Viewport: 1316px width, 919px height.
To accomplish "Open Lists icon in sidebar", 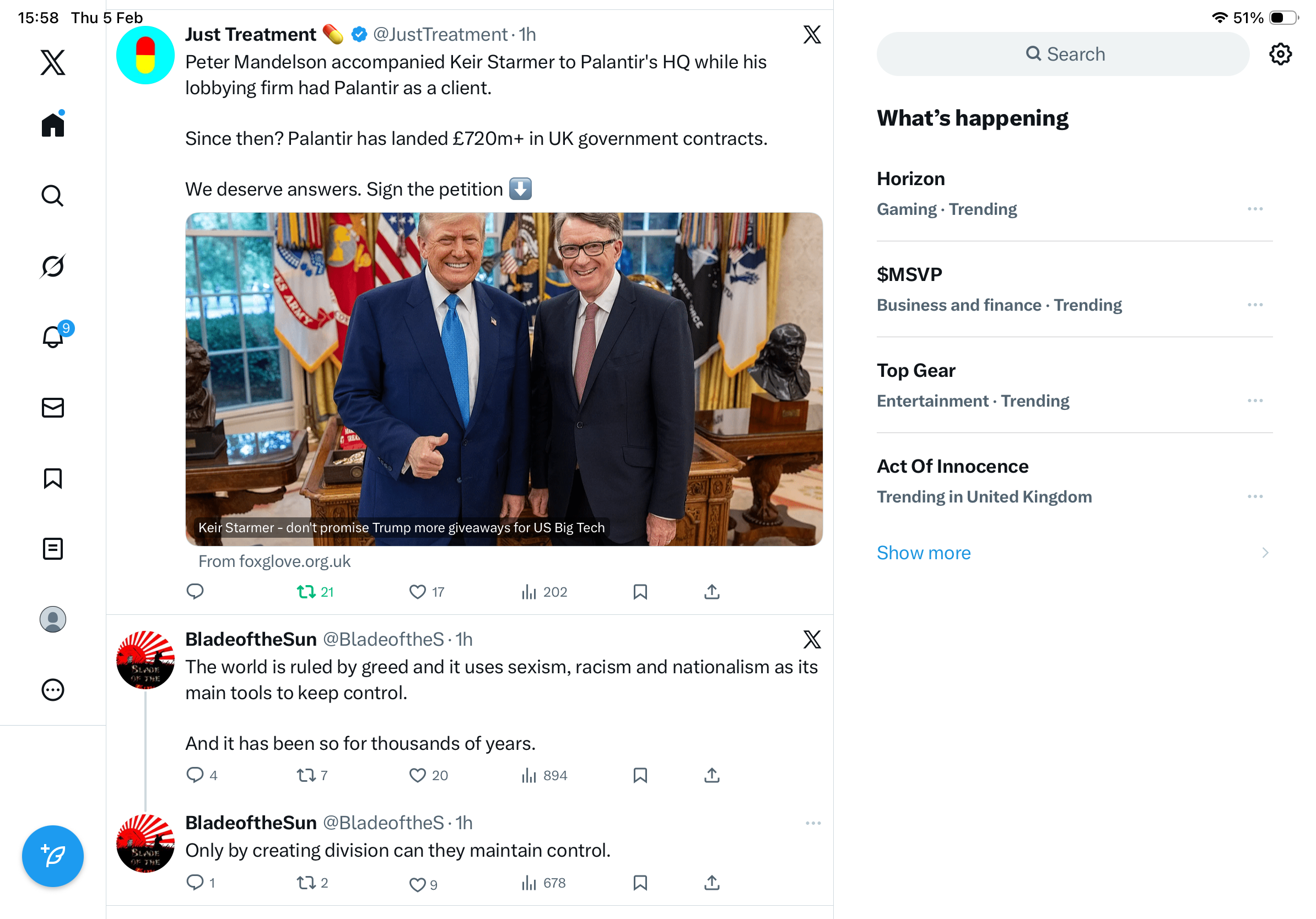I will click(53, 549).
